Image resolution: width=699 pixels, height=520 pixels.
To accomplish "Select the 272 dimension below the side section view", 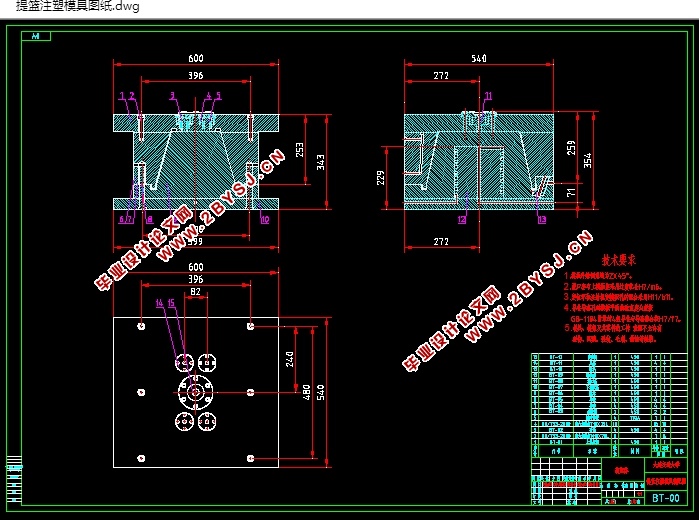I will point(441,241).
